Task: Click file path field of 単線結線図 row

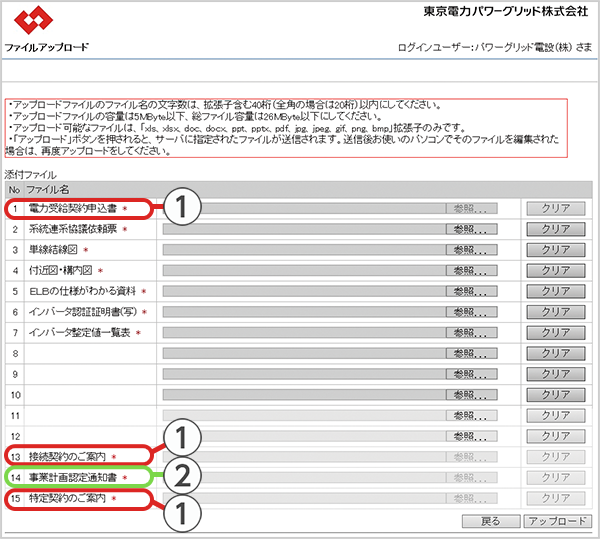Action: click(x=304, y=250)
